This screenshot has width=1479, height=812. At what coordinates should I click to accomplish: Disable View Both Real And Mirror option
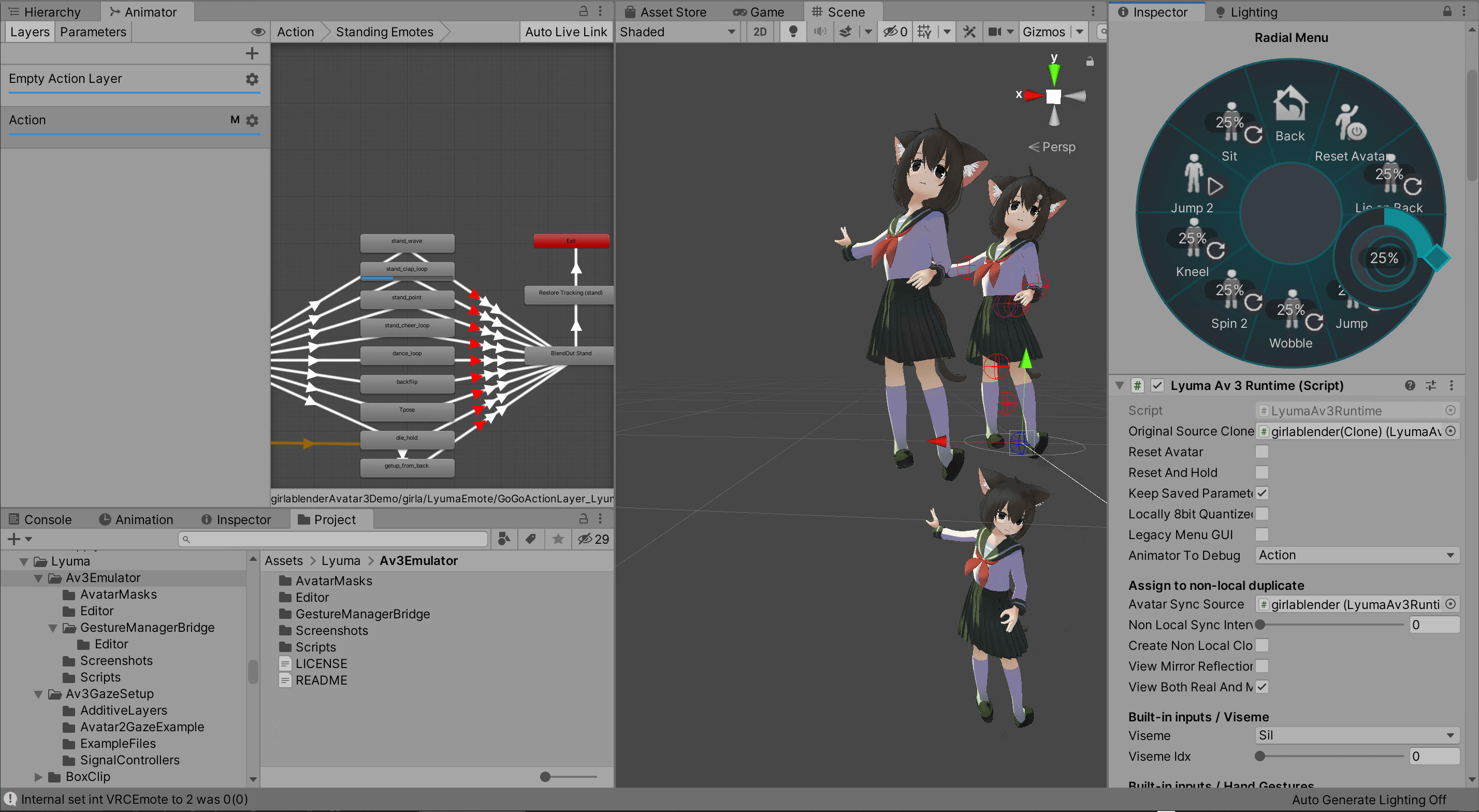tap(1262, 686)
